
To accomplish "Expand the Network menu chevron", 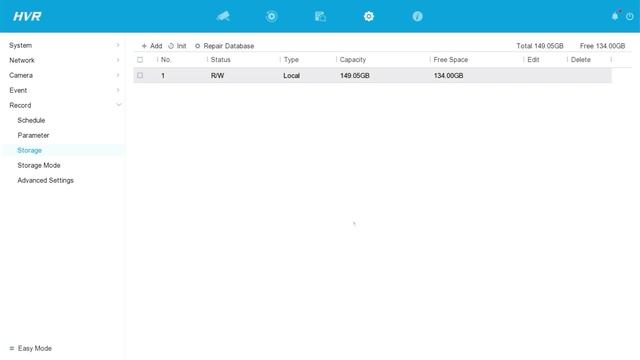I will click(118, 60).
